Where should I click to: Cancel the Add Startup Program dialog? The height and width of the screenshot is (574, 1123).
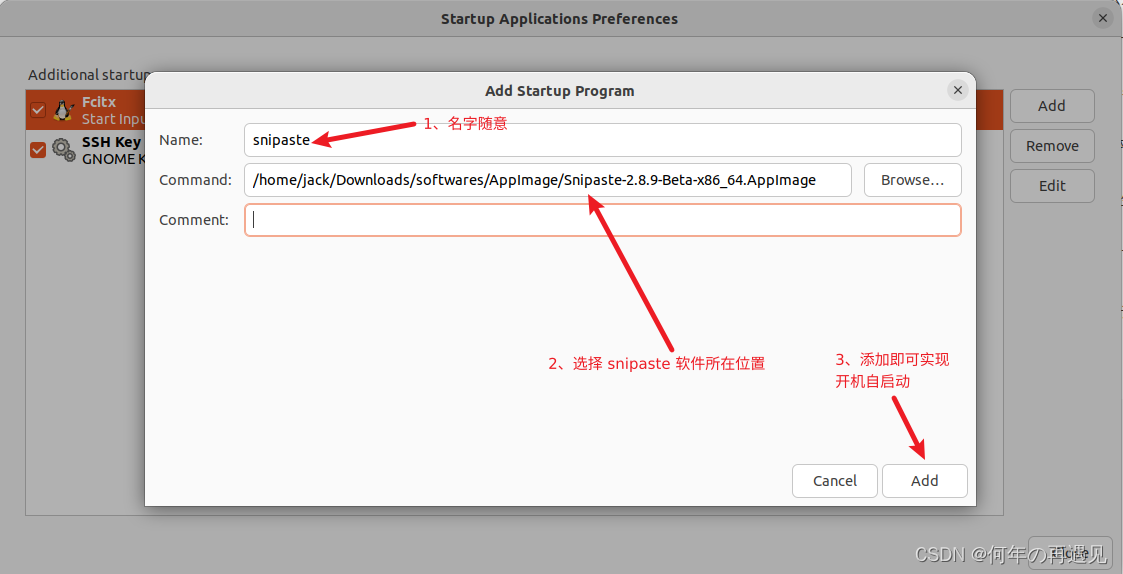pos(835,481)
